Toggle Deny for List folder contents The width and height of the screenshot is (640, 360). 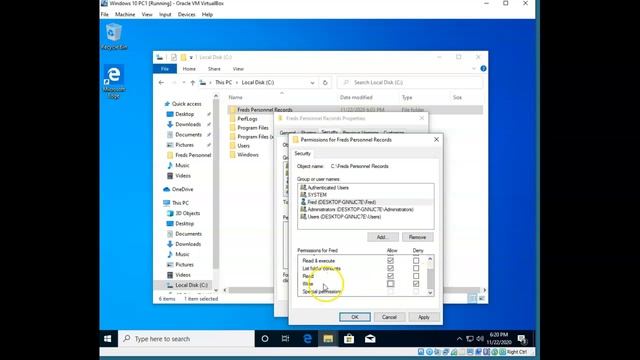click(416, 268)
